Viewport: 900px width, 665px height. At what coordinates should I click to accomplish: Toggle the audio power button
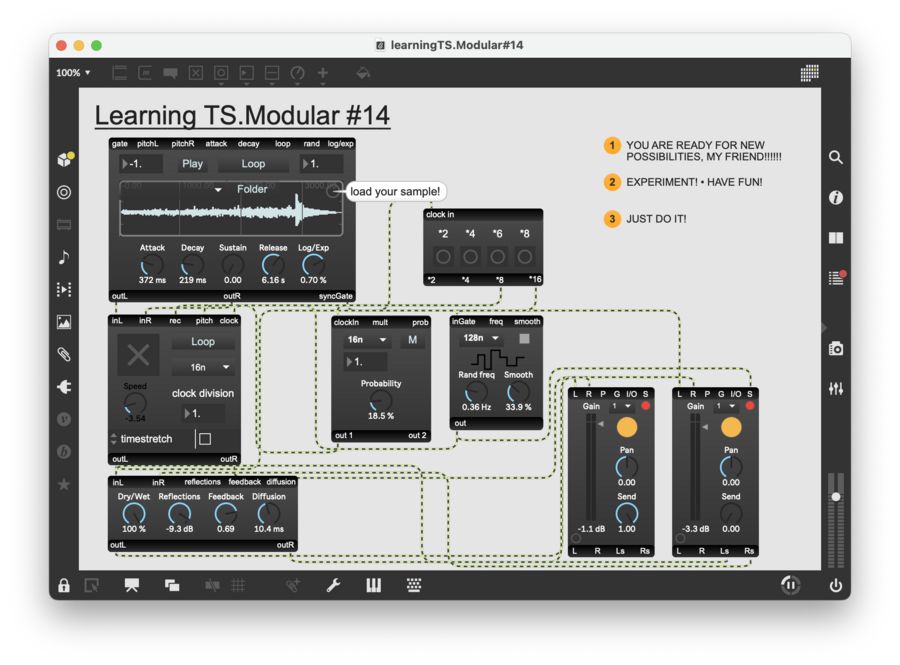(836, 586)
